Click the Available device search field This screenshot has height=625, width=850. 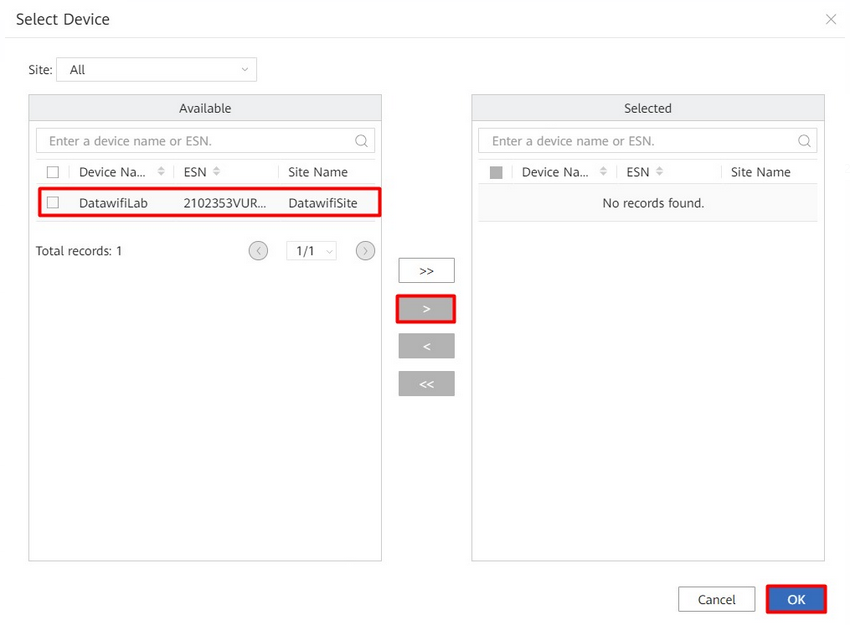point(205,141)
